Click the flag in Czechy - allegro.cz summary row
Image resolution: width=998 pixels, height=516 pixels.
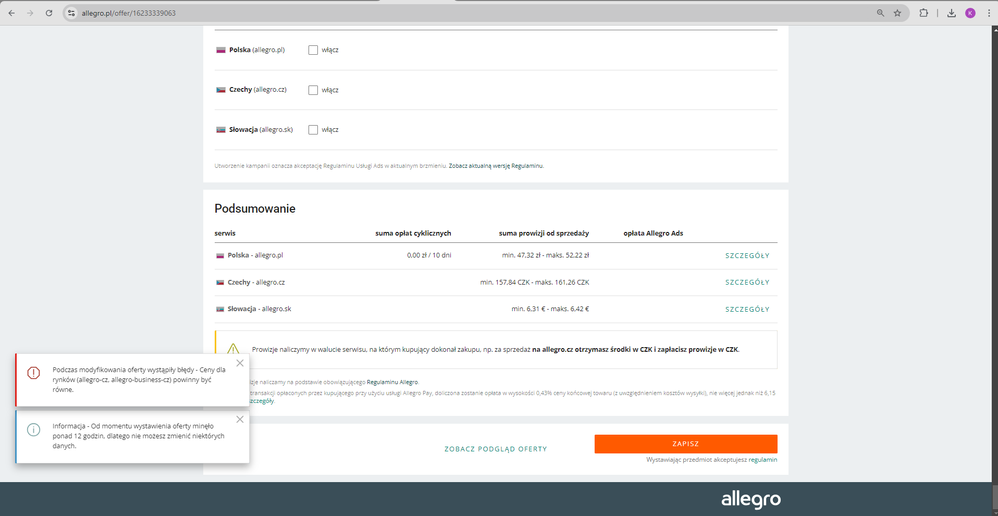220,282
